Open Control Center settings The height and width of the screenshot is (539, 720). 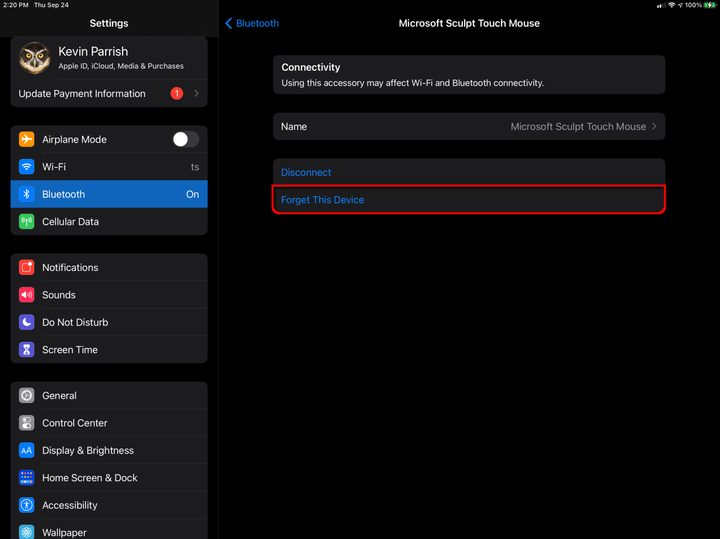click(109, 423)
